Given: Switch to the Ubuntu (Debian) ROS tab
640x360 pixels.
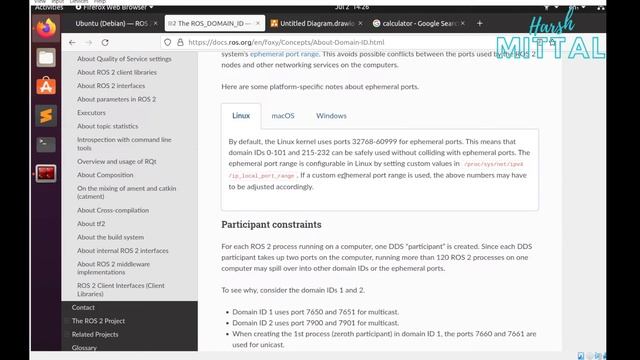Looking at the screenshot, I should point(111,24).
